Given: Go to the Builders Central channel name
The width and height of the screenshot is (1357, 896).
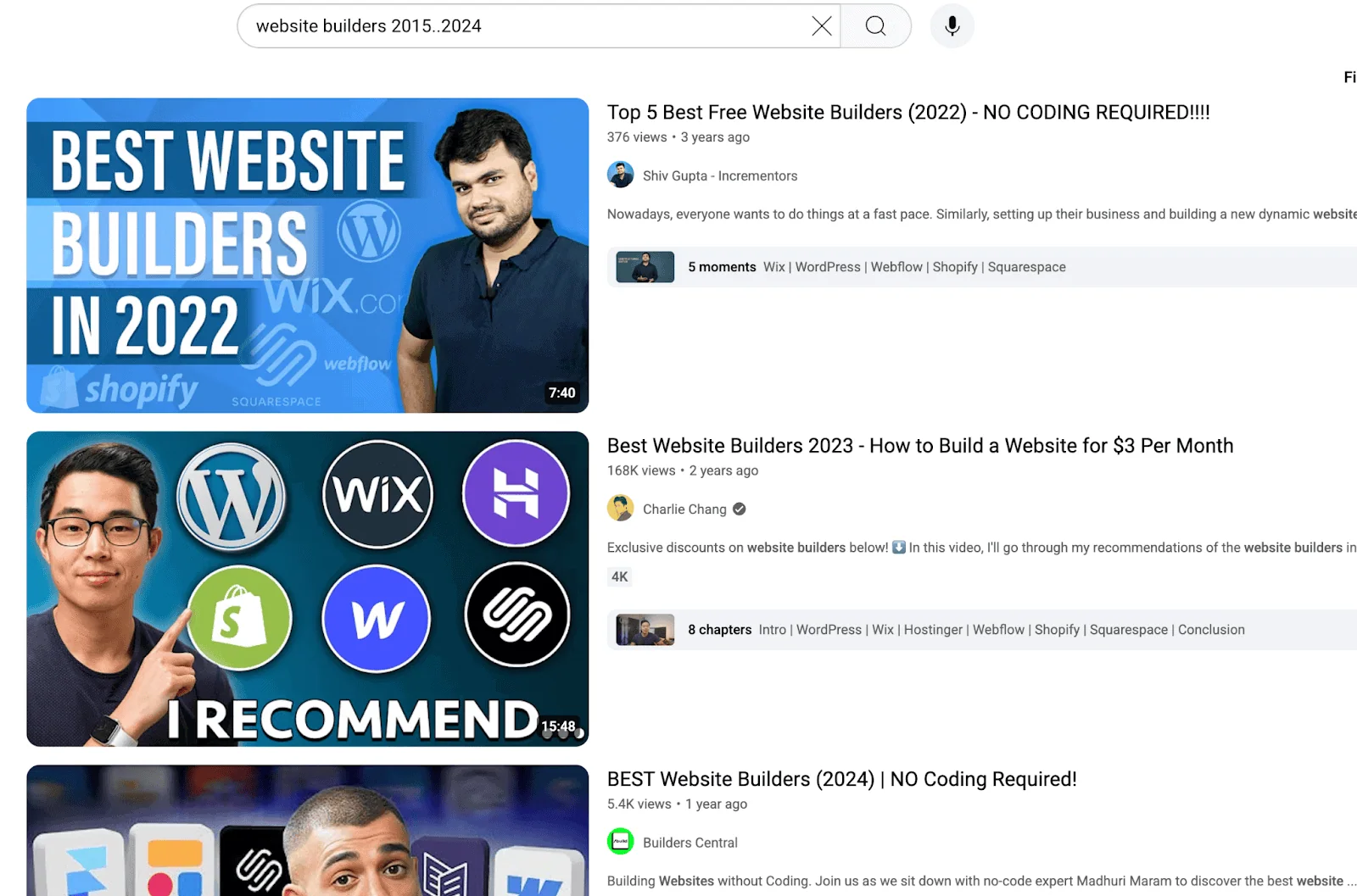Looking at the screenshot, I should 690,843.
